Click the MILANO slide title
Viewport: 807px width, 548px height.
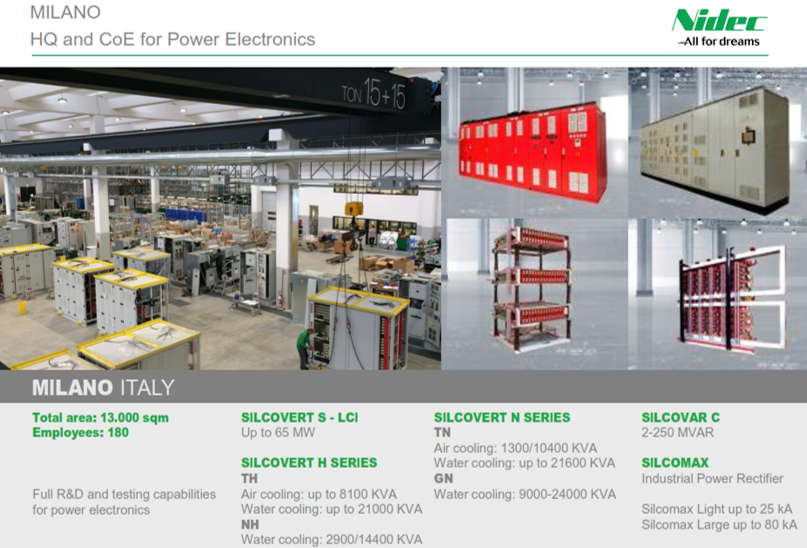pos(65,13)
